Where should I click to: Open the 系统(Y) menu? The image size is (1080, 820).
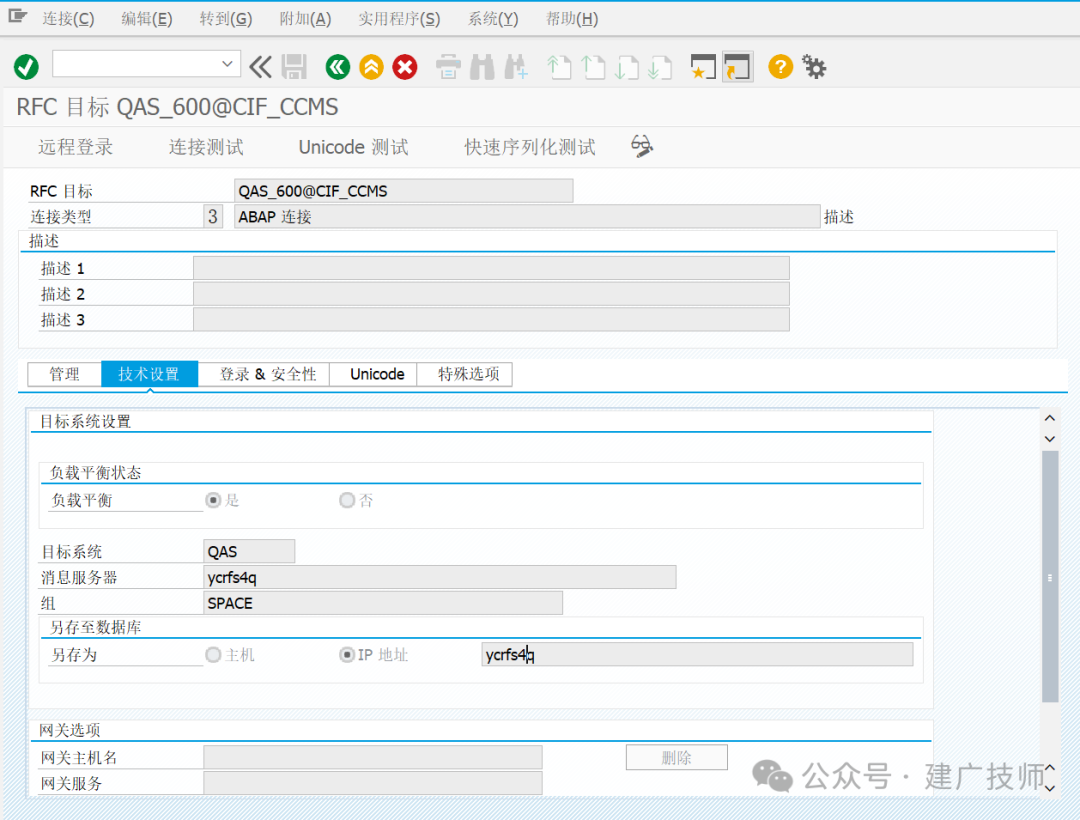tap(493, 19)
